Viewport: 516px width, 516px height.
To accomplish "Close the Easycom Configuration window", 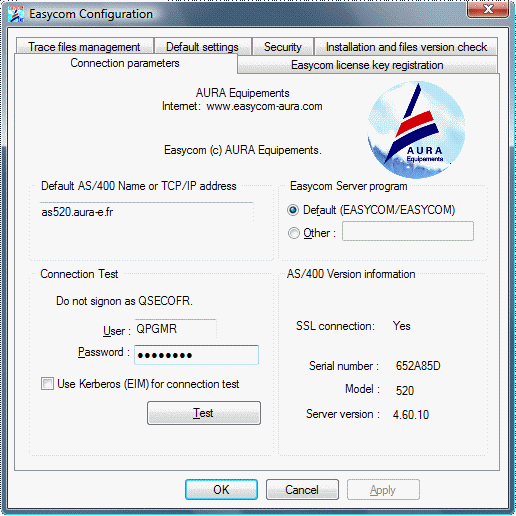I will pos(488,9).
